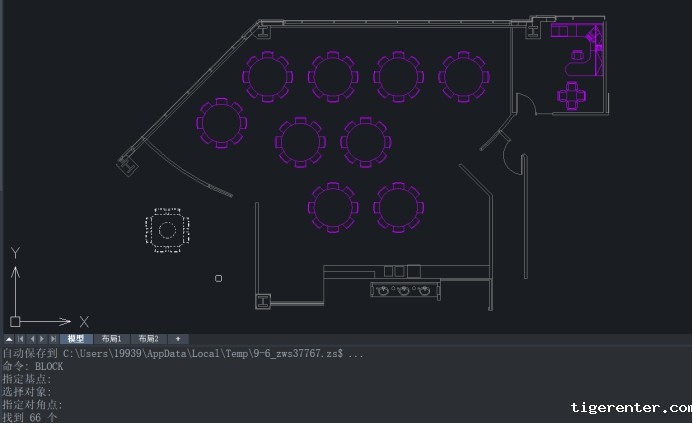The width and height of the screenshot is (693, 424).
Task: Add a new layout with plus button
Action: pos(178,339)
